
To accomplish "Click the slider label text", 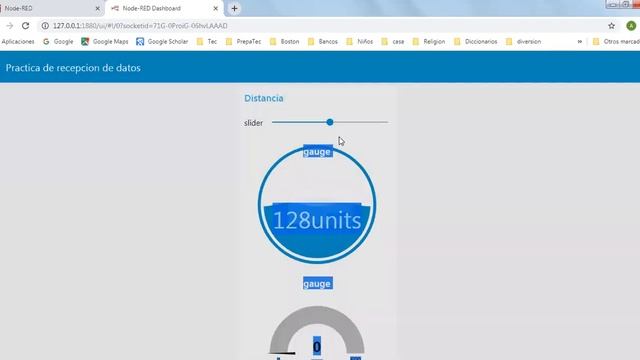I will tap(253, 123).
